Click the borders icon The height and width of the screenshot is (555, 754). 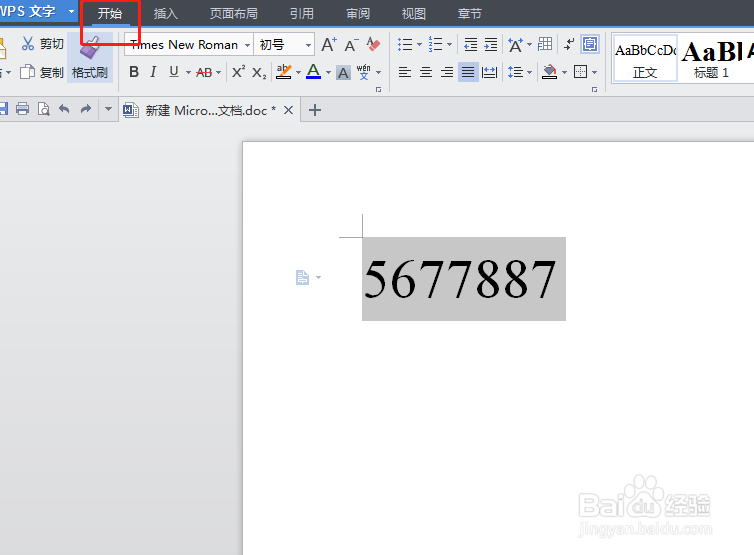pos(580,72)
